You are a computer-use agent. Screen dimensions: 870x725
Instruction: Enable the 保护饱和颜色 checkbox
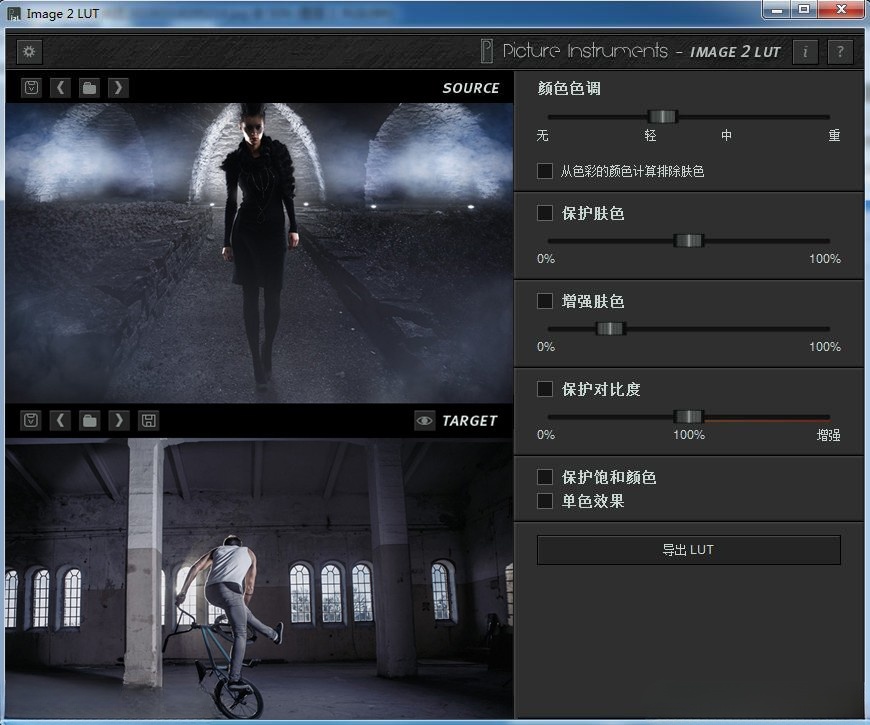pos(545,477)
